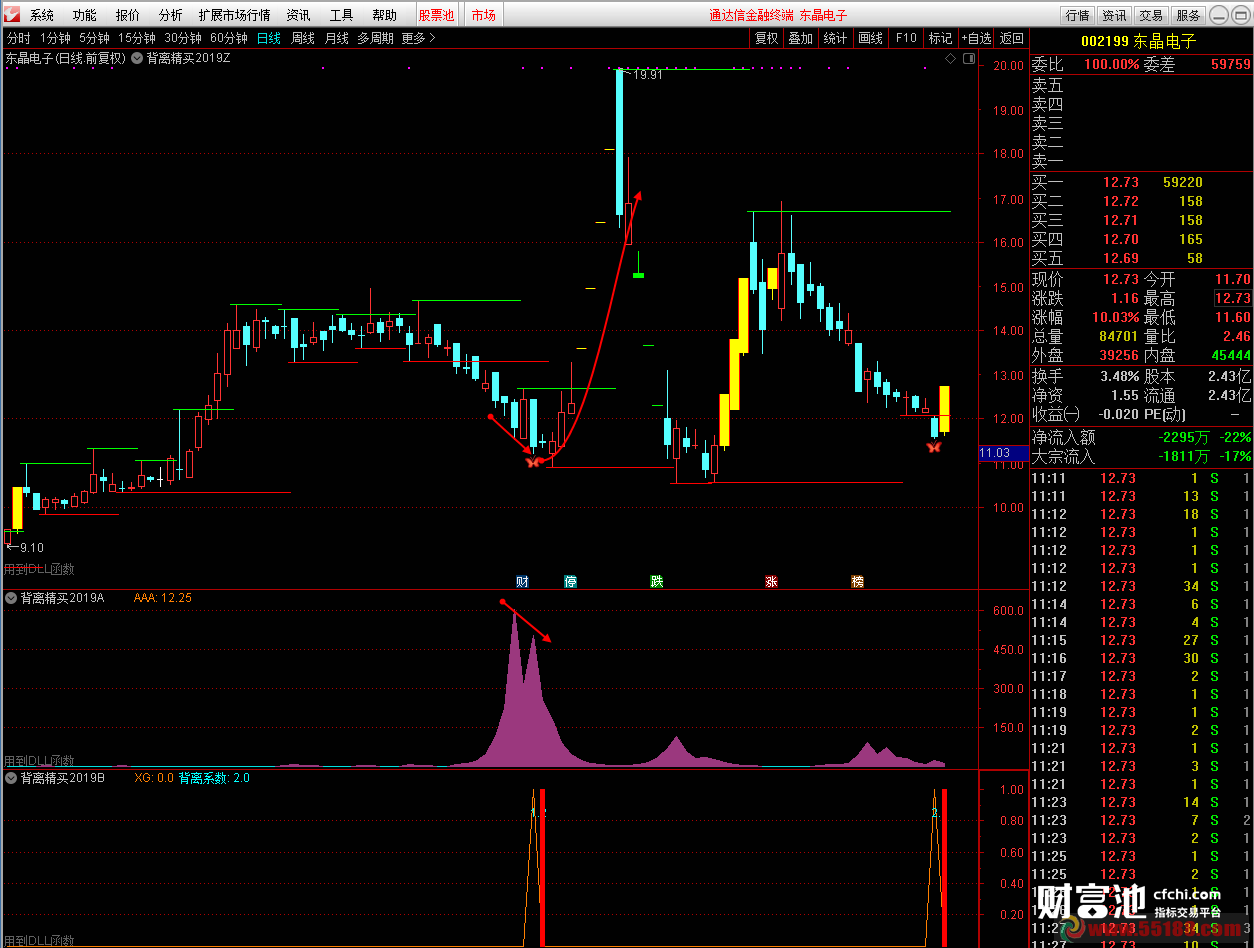Screen dimensions: 1254x948
Task: Click the 涨 info marker icon
Action: click(771, 581)
